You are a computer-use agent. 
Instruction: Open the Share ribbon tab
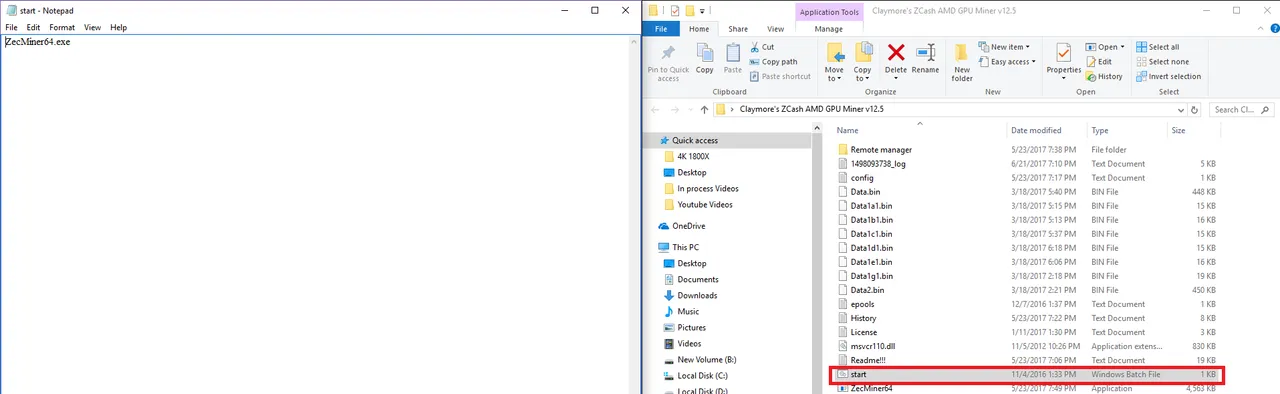pyautogui.click(x=738, y=29)
